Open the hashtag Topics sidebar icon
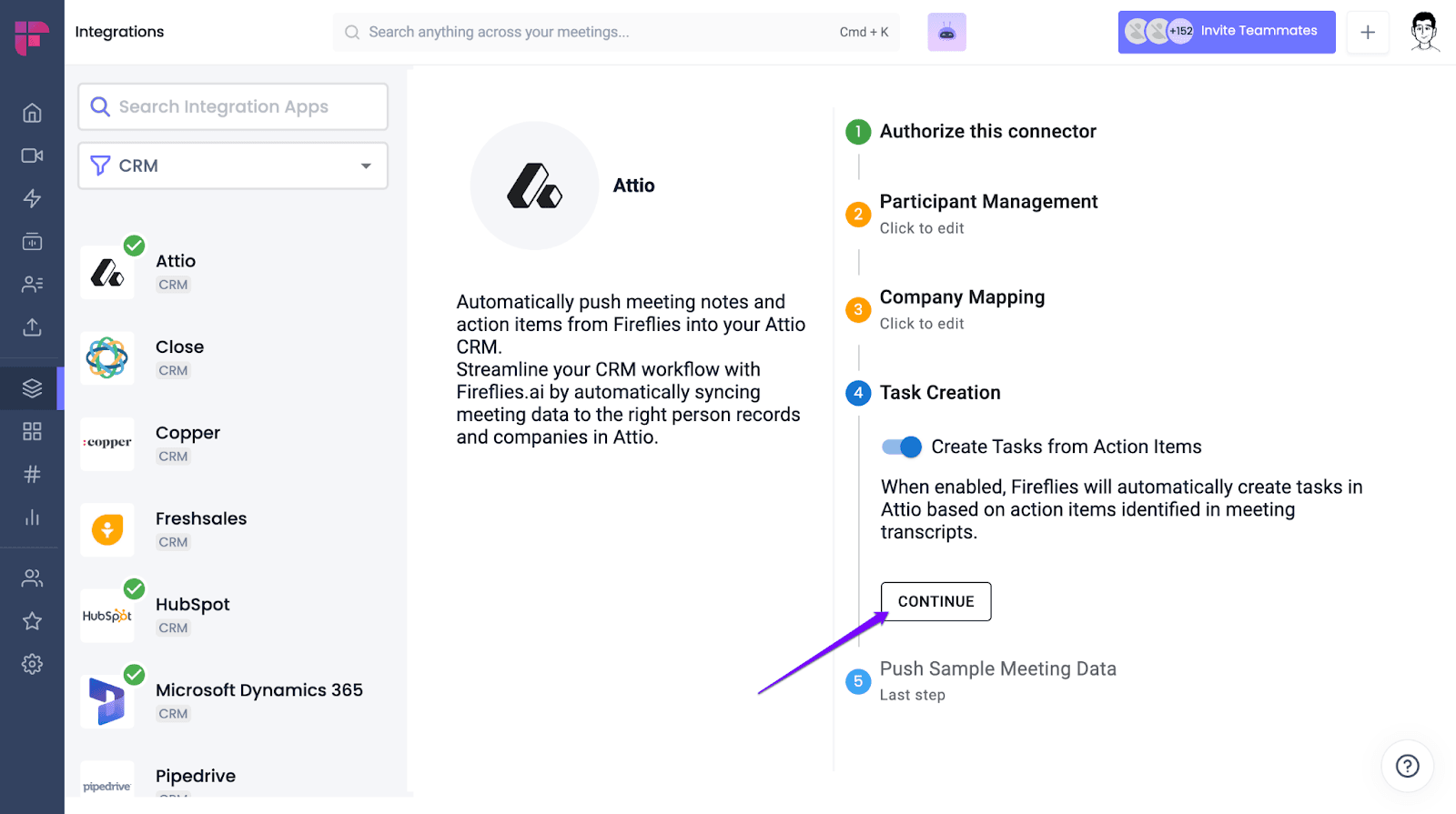Image resolution: width=1456 pixels, height=814 pixels. coord(32,474)
